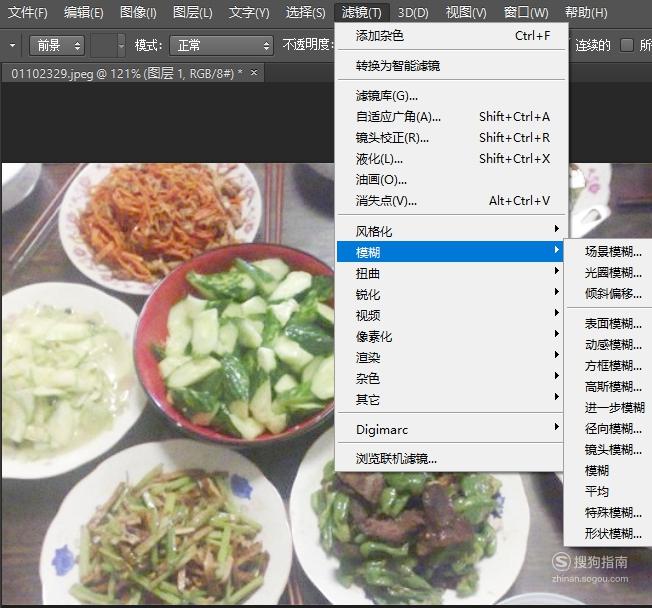
Task: Expand the 渲染 submenu
Action: 450,357
